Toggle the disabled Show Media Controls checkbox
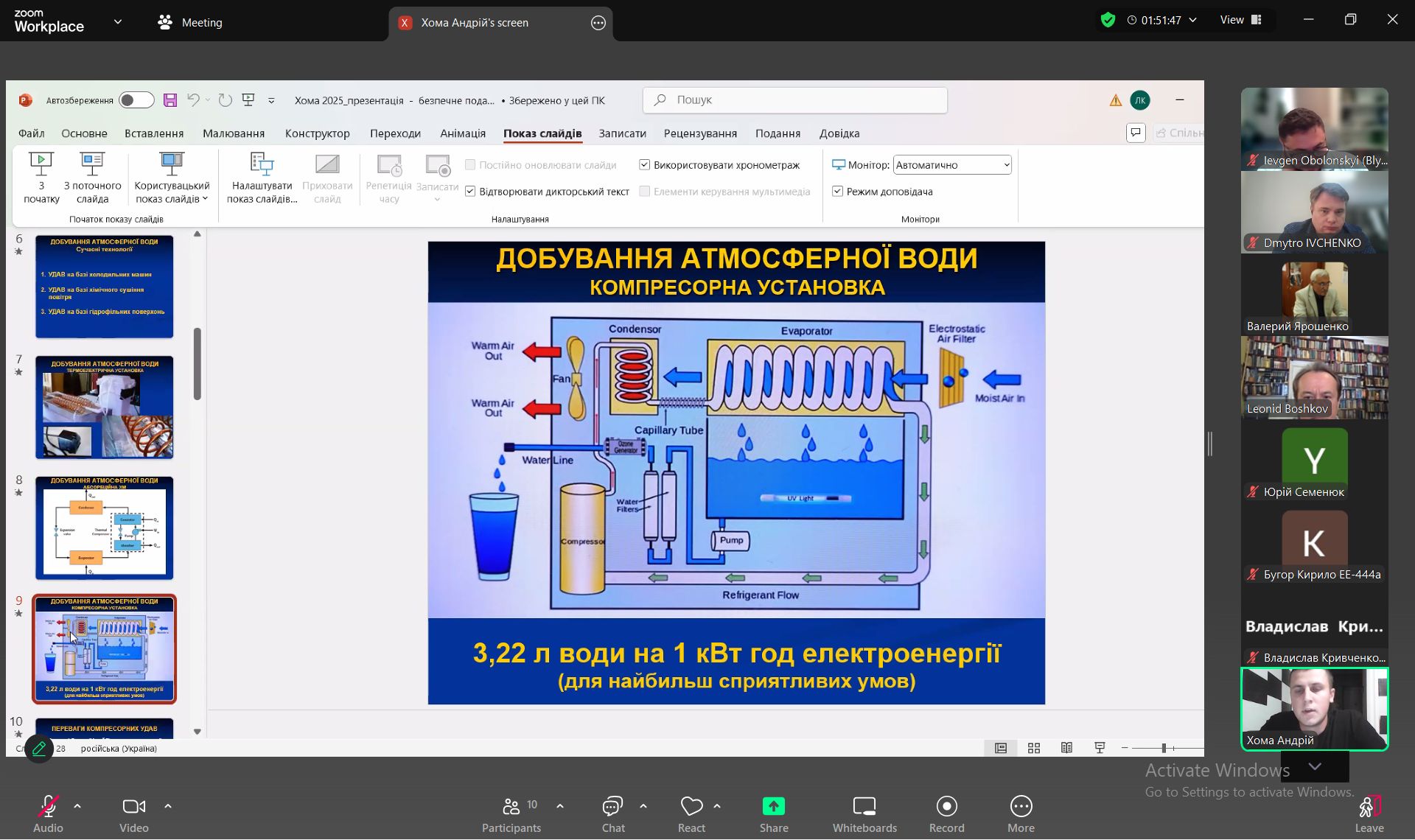 tap(644, 191)
